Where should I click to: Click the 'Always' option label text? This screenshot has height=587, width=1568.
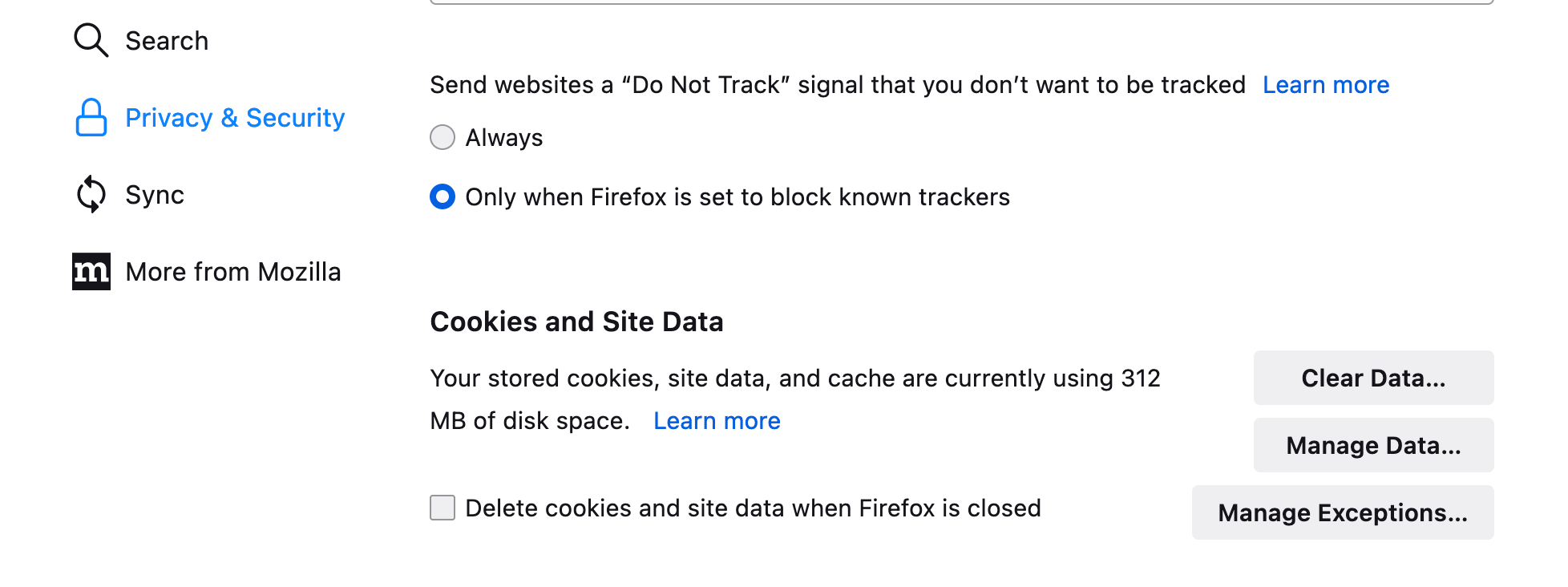coord(504,138)
